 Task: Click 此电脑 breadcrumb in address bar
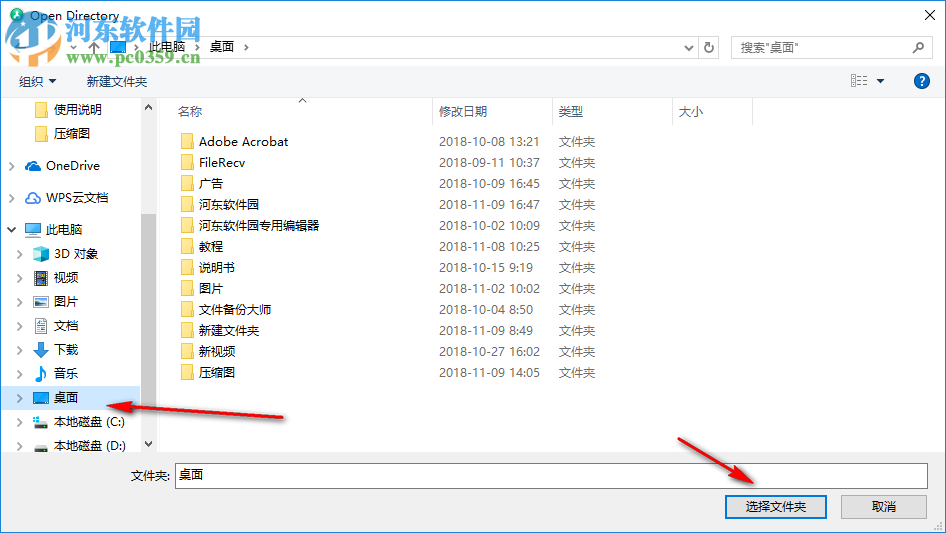tap(167, 46)
